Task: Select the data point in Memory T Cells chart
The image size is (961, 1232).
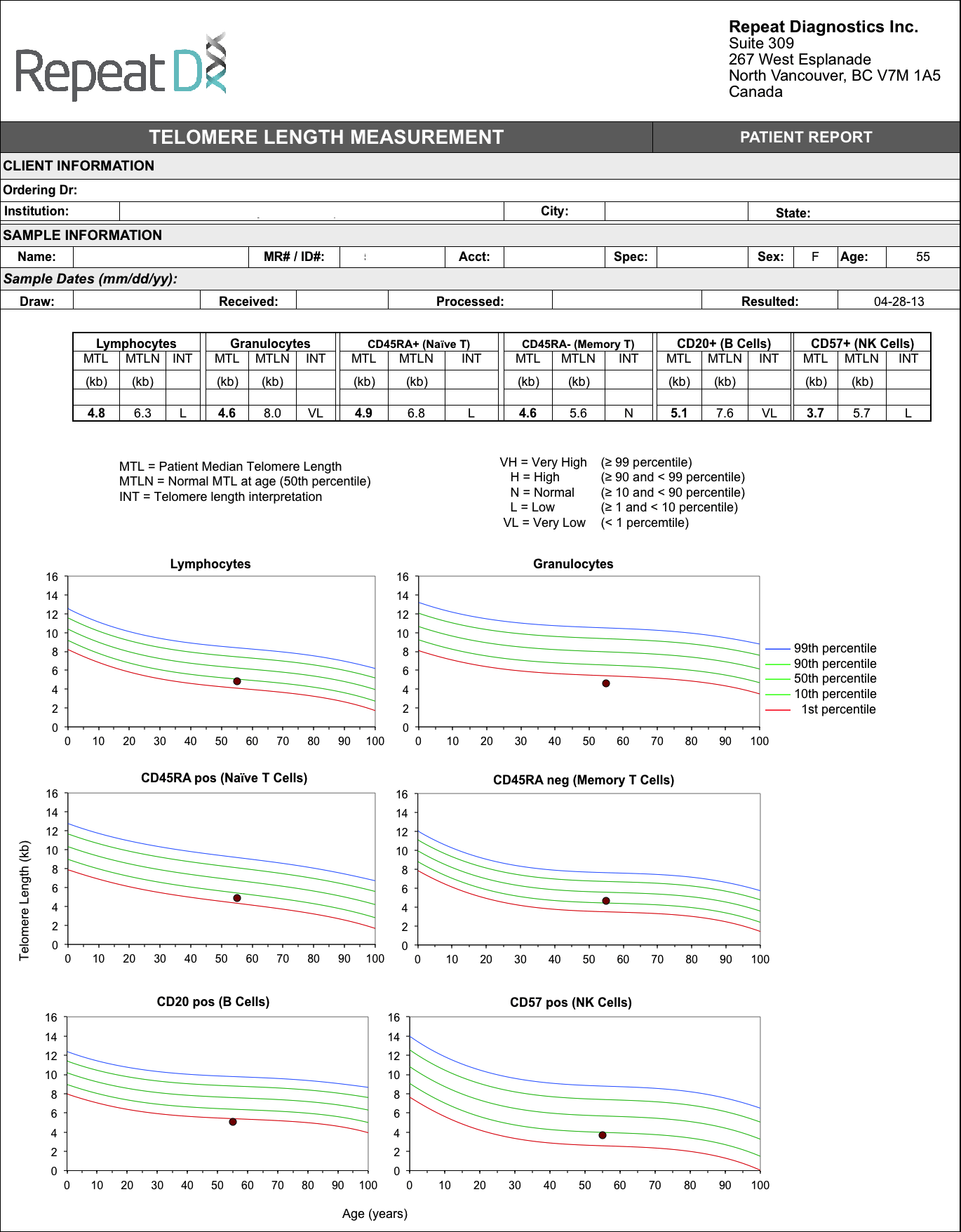Action: pos(606,901)
